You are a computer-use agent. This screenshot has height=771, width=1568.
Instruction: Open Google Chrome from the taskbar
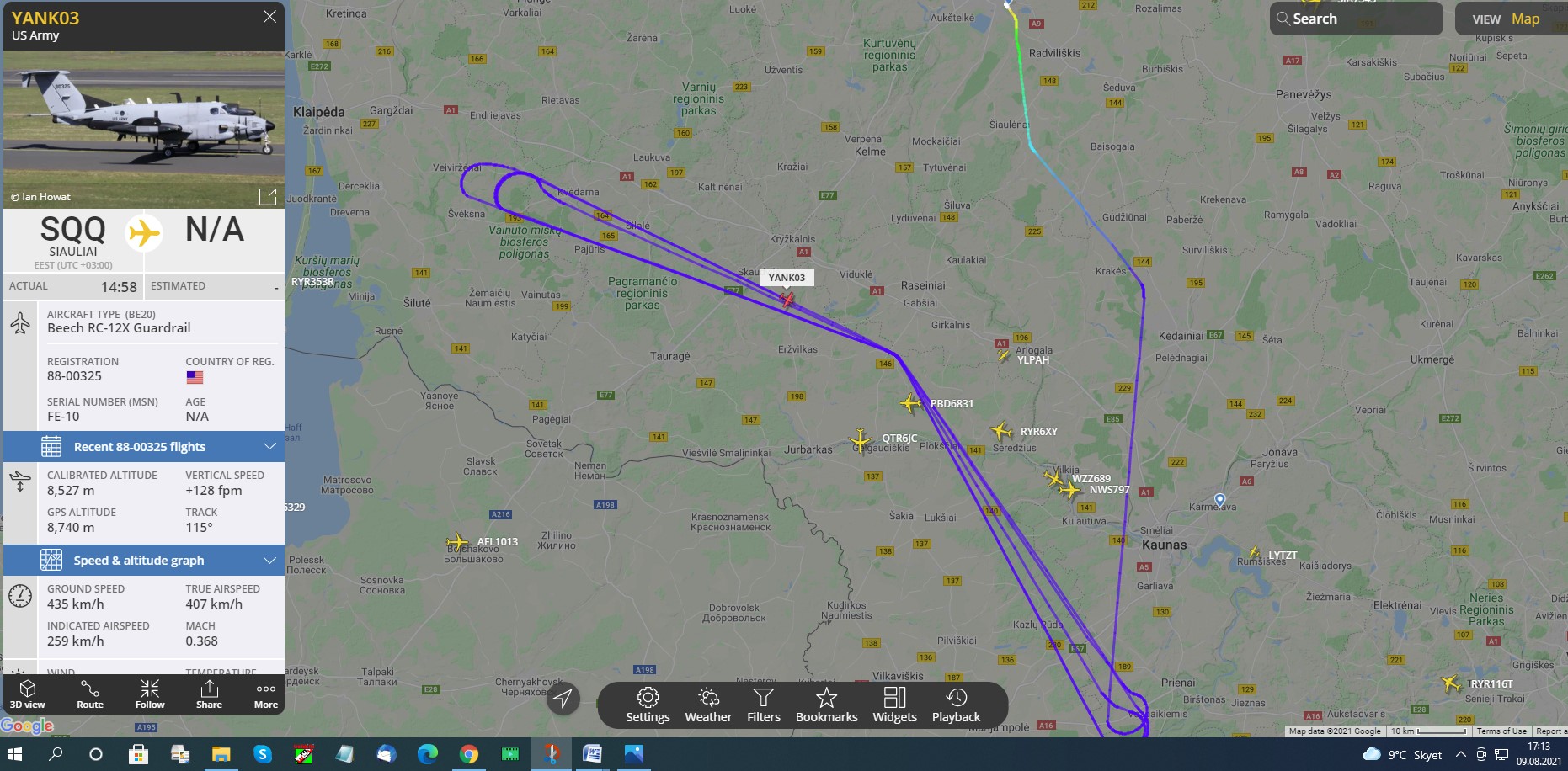click(x=469, y=754)
